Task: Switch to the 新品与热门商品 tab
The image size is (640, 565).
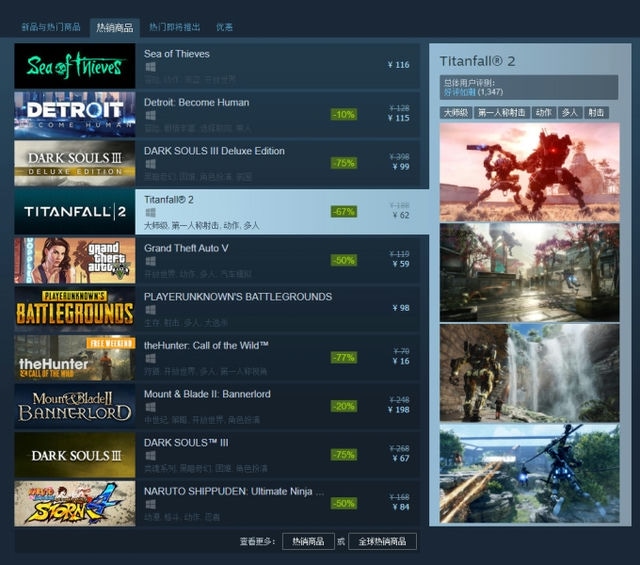Action: click(x=51, y=27)
